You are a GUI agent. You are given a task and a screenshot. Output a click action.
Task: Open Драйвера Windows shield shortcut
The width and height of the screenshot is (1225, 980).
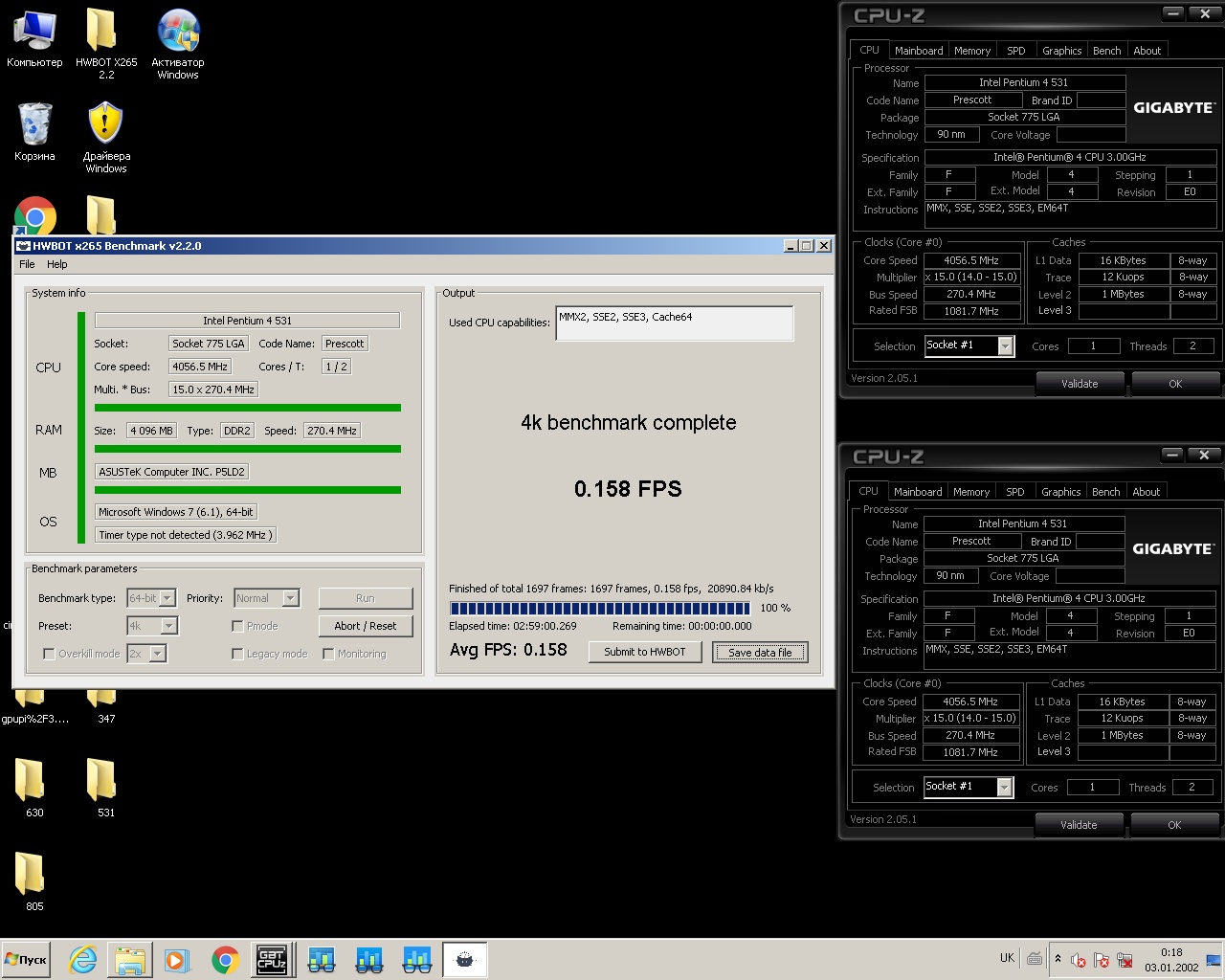pyautogui.click(x=106, y=138)
